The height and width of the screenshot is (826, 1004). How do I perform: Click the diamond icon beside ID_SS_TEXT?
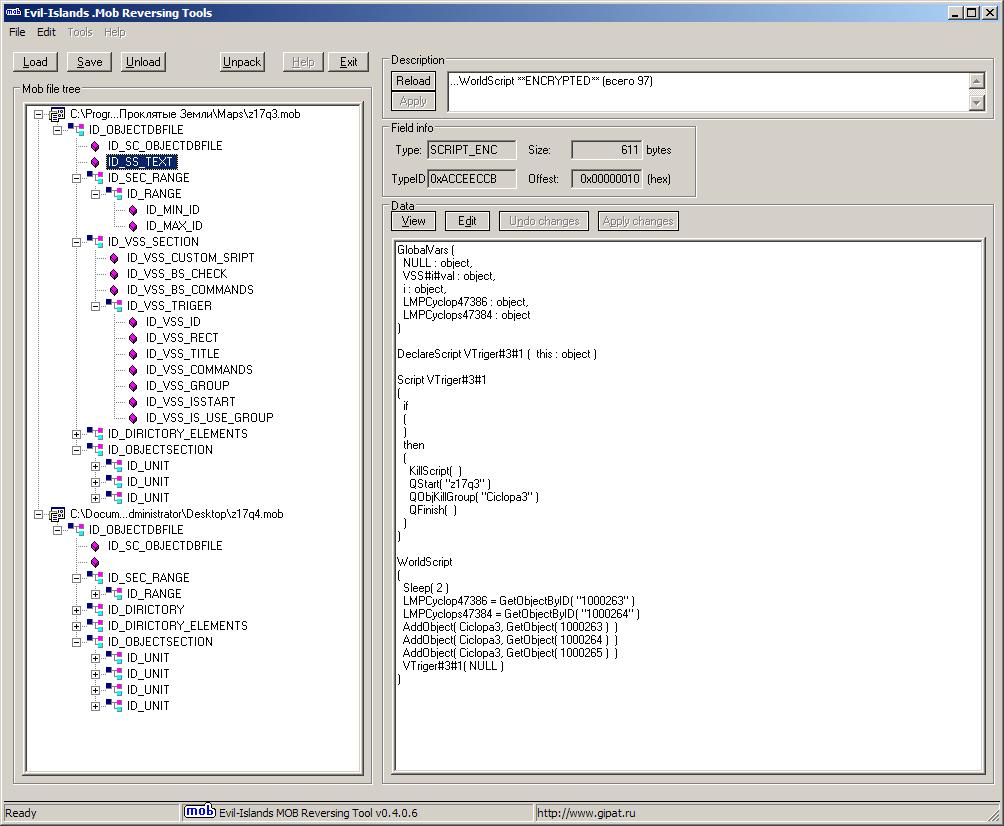95,162
